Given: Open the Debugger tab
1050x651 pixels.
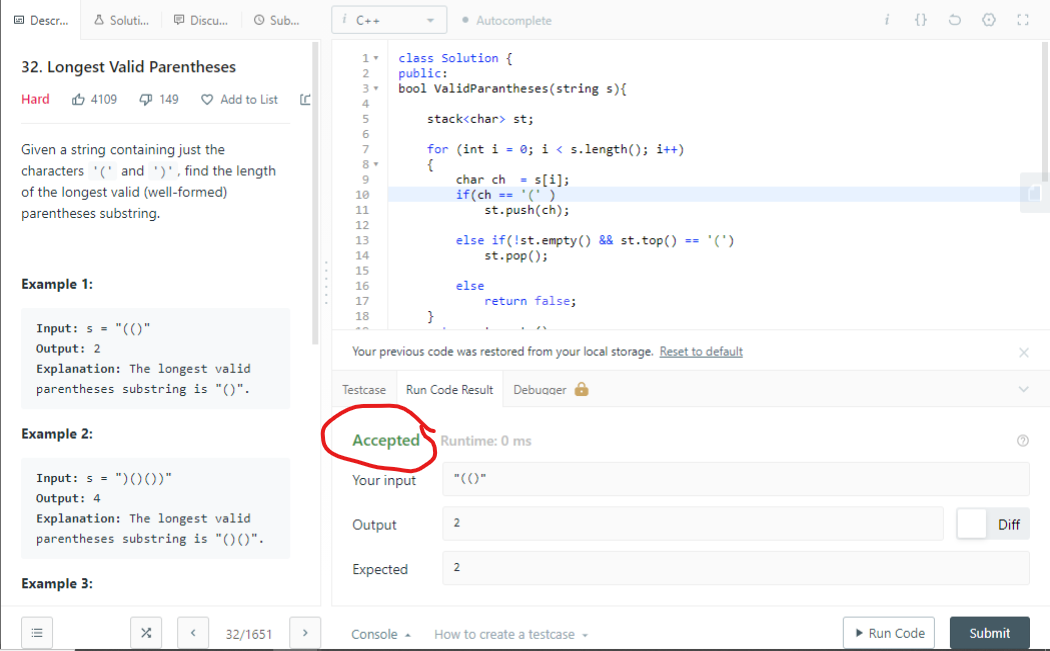Looking at the screenshot, I should click(x=550, y=390).
